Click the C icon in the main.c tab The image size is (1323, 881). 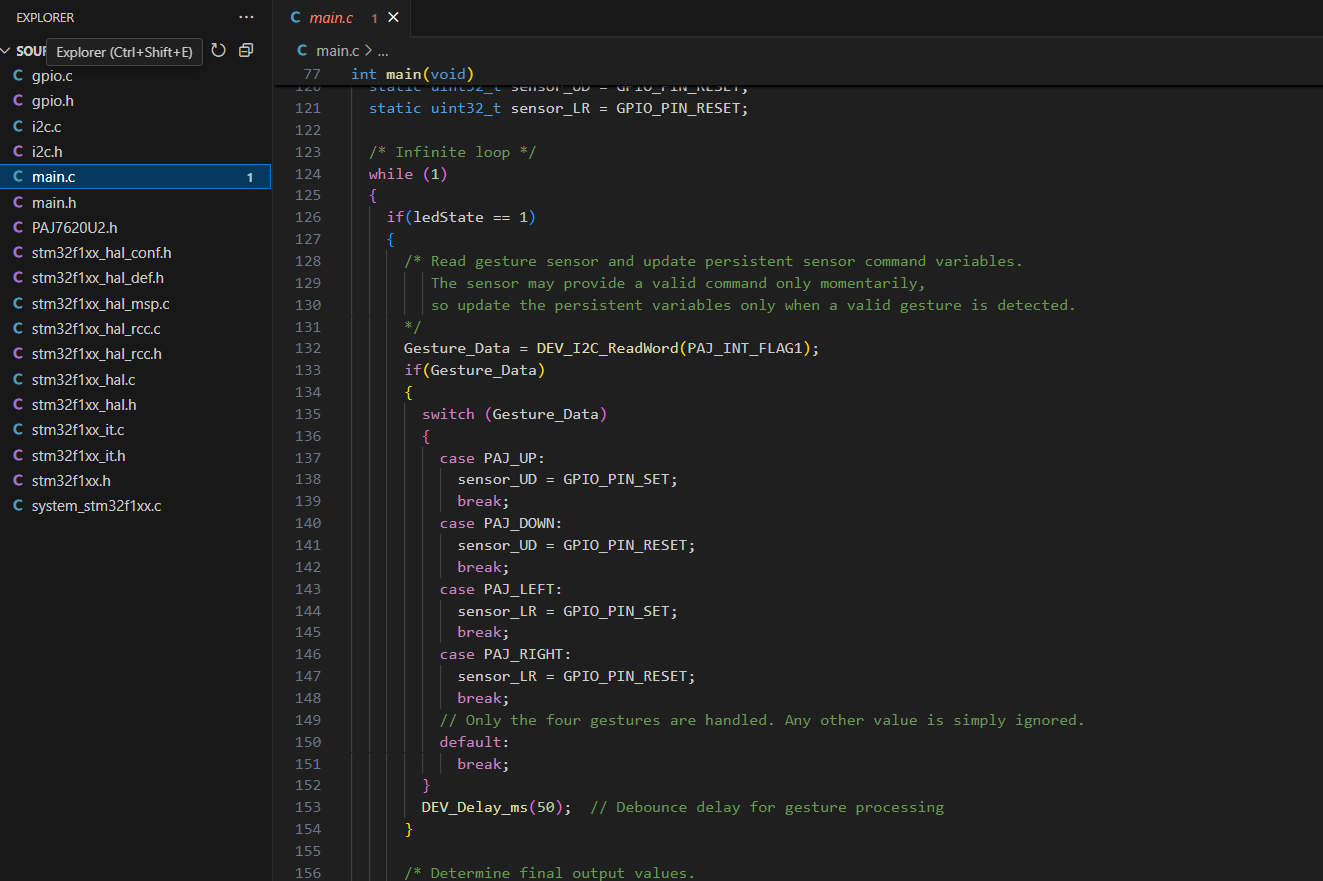point(295,18)
